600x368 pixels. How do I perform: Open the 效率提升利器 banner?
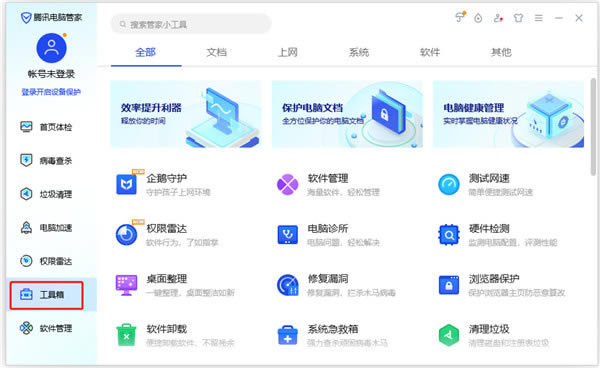click(186, 114)
